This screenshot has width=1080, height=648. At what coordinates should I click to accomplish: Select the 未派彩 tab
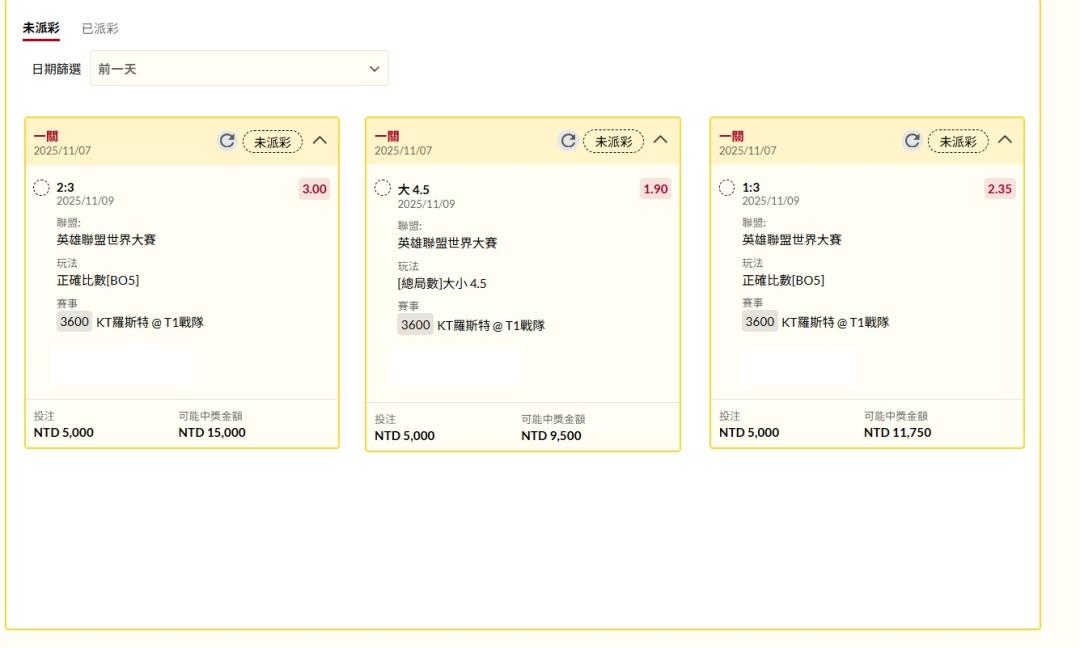click(x=41, y=28)
